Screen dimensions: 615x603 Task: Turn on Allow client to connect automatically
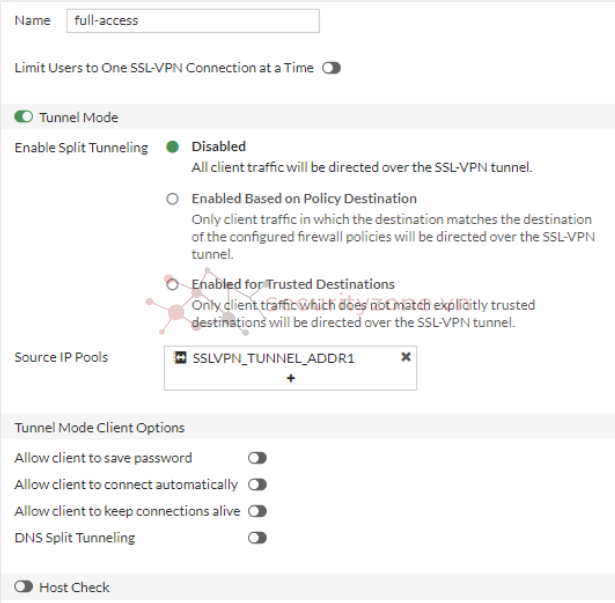click(x=257, y=485)
